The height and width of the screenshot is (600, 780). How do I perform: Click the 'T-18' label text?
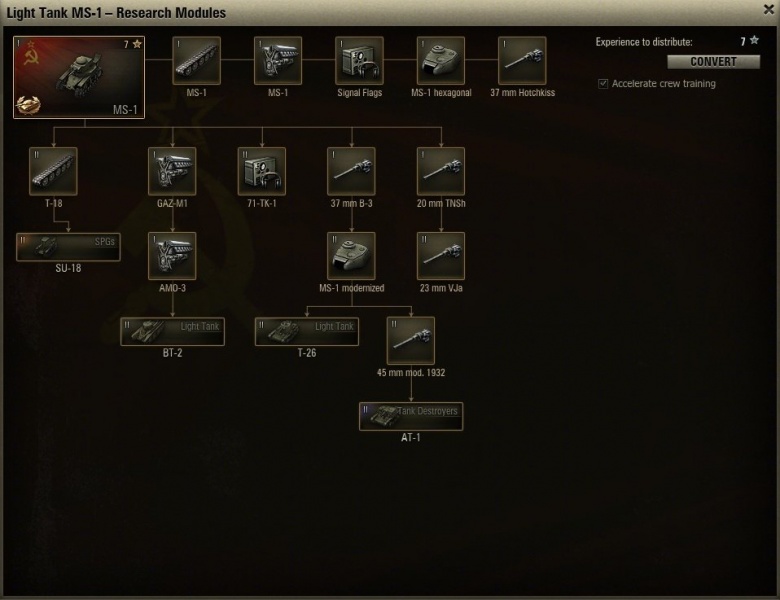click(x=53, y=203)
